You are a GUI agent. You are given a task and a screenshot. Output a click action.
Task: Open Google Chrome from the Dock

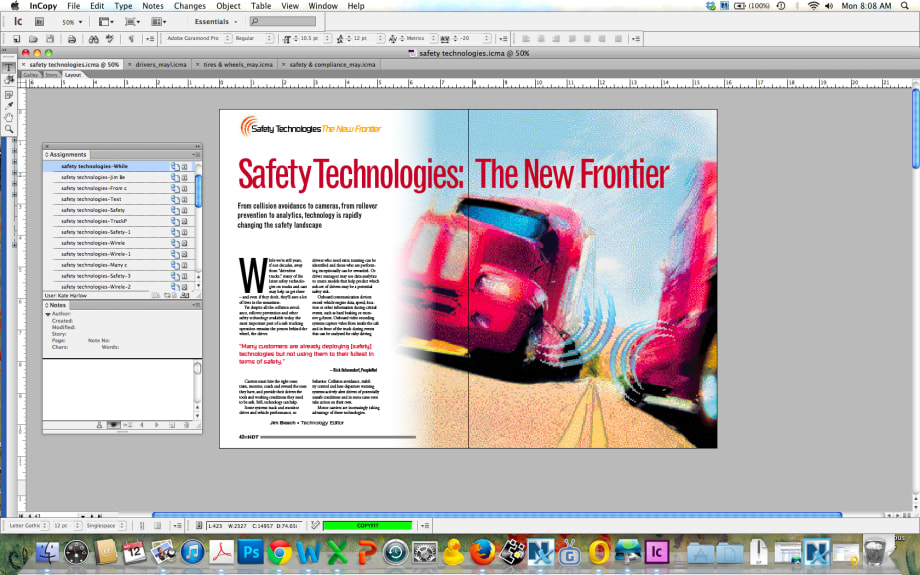pos(280,552)
